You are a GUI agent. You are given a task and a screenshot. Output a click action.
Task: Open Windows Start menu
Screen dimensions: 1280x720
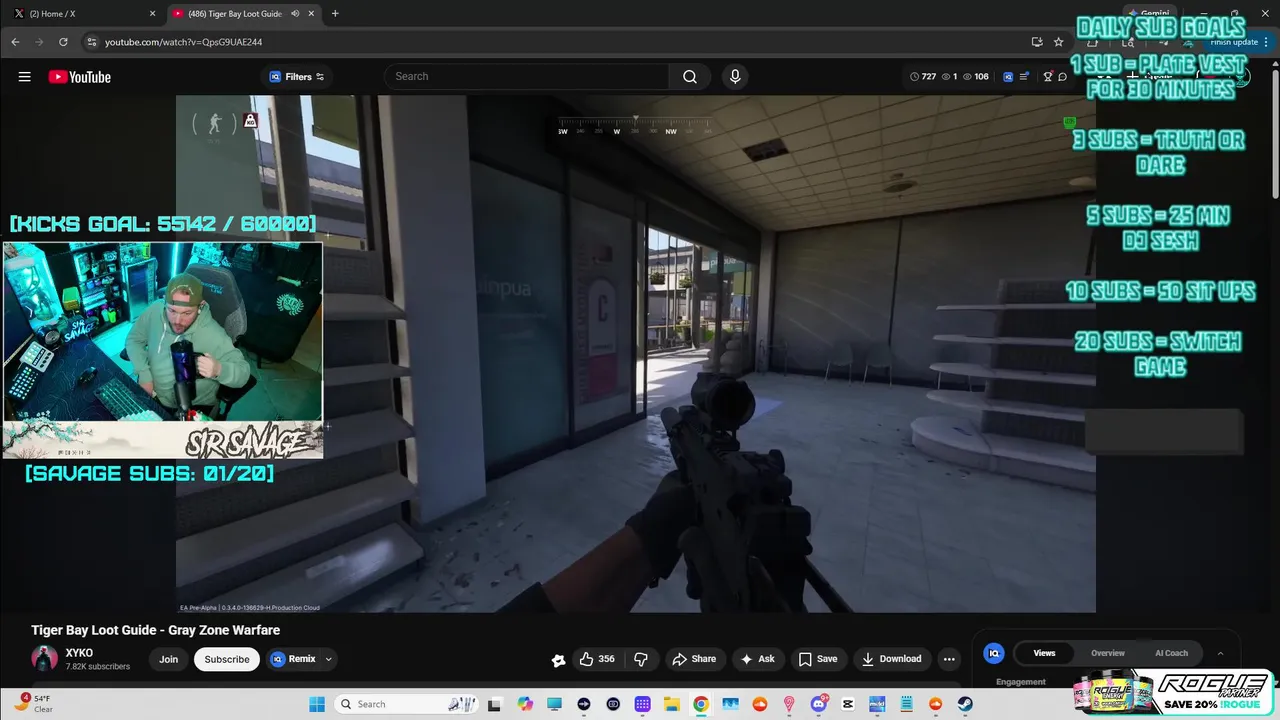pos(316,704)
